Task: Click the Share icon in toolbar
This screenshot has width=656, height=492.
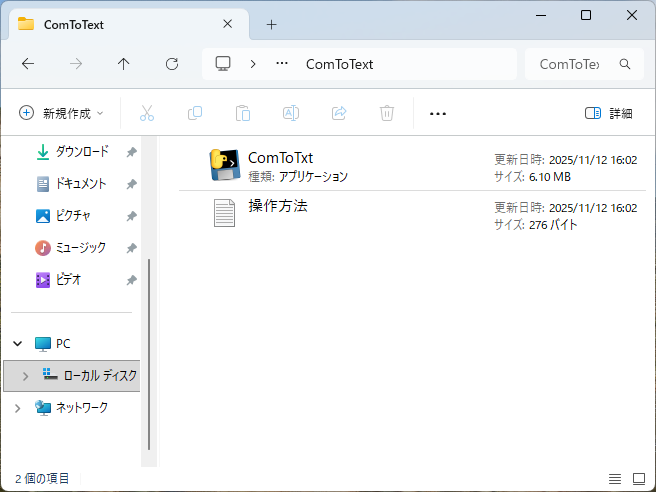Action: [339, 113]
